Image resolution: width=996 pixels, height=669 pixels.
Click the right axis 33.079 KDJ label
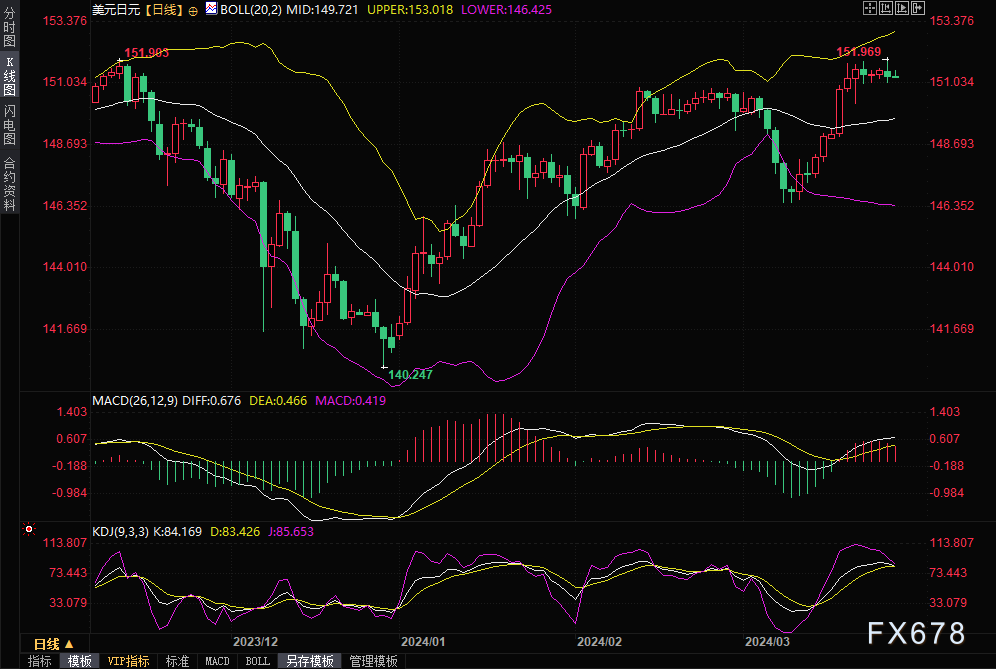(948, 602)
